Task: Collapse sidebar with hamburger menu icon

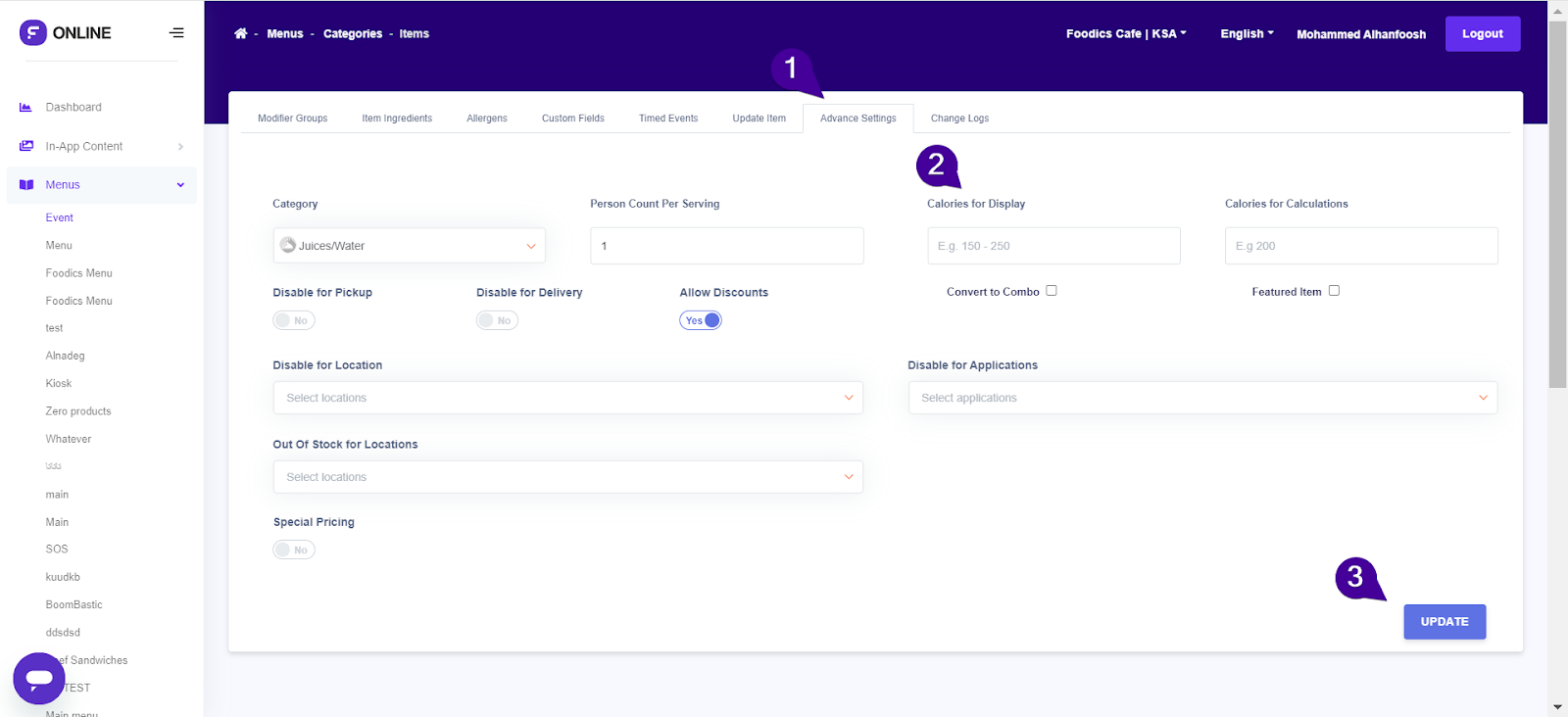Action: [x=176, y=32]
